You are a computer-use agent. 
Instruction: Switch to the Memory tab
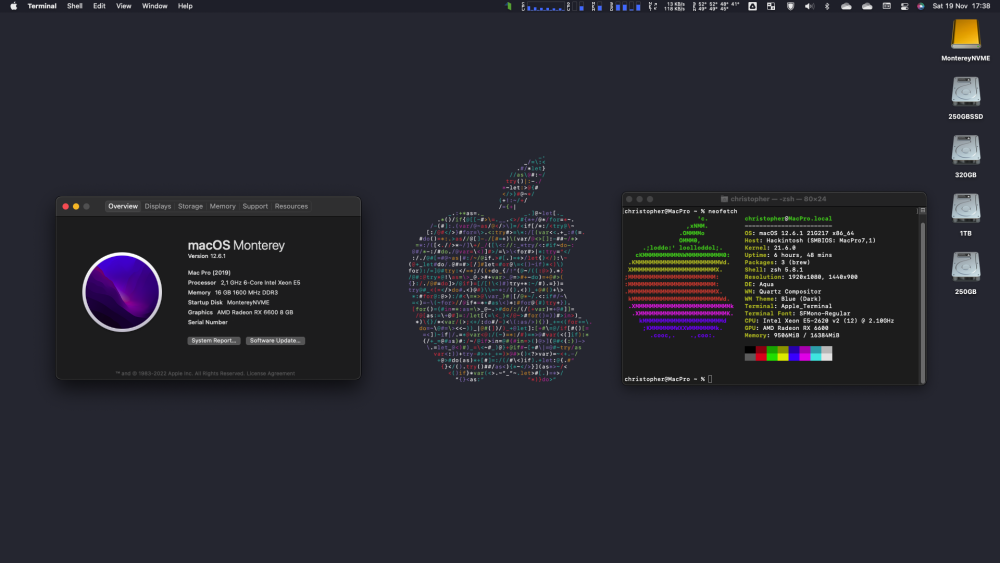pyautogui.click(x=223, y=206)
